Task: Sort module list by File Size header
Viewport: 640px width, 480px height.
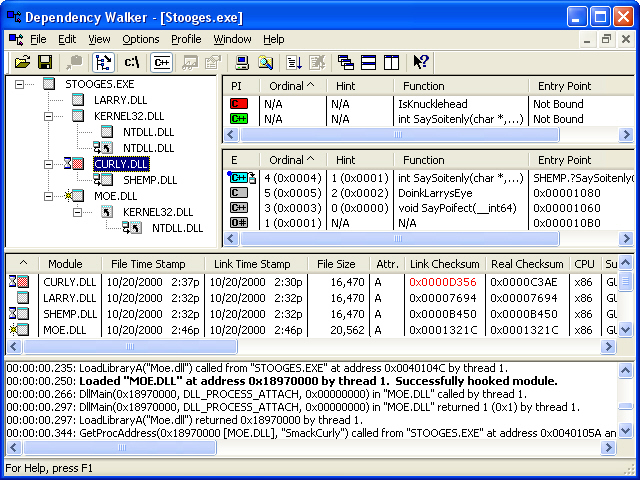Action: tap(336, 263)
